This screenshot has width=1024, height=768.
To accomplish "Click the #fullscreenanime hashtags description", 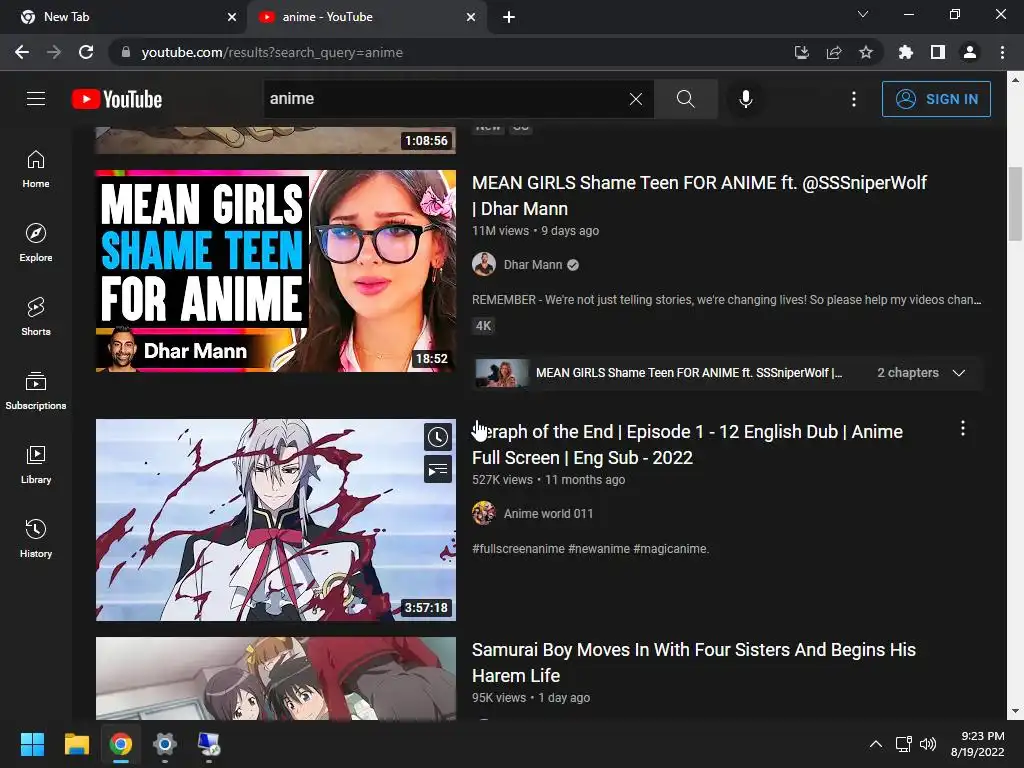I will point(590,549).
